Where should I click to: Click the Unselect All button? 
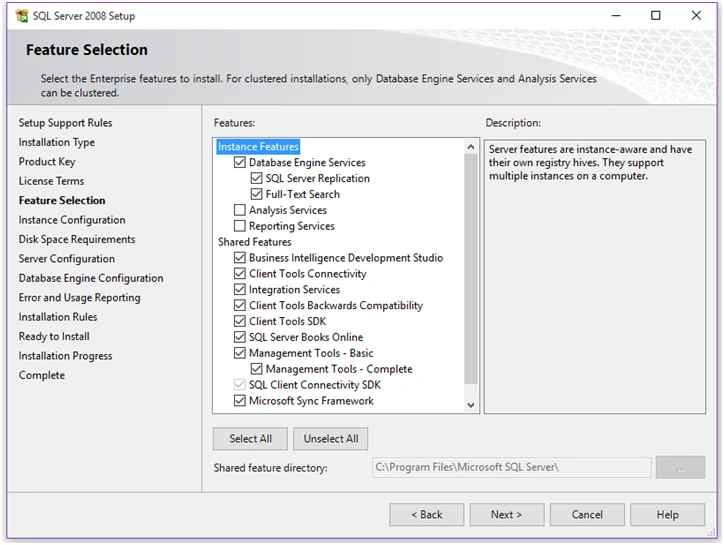point(331,439)
